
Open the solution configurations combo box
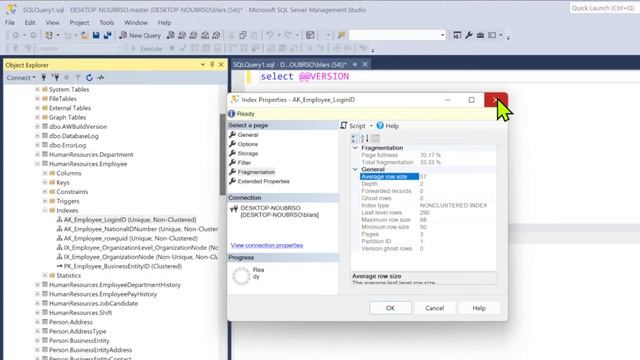(397, 35)
